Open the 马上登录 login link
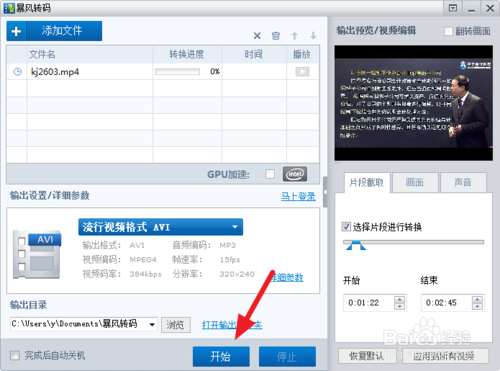This screenshot has height=371, width=500. (x=298, y=196)
